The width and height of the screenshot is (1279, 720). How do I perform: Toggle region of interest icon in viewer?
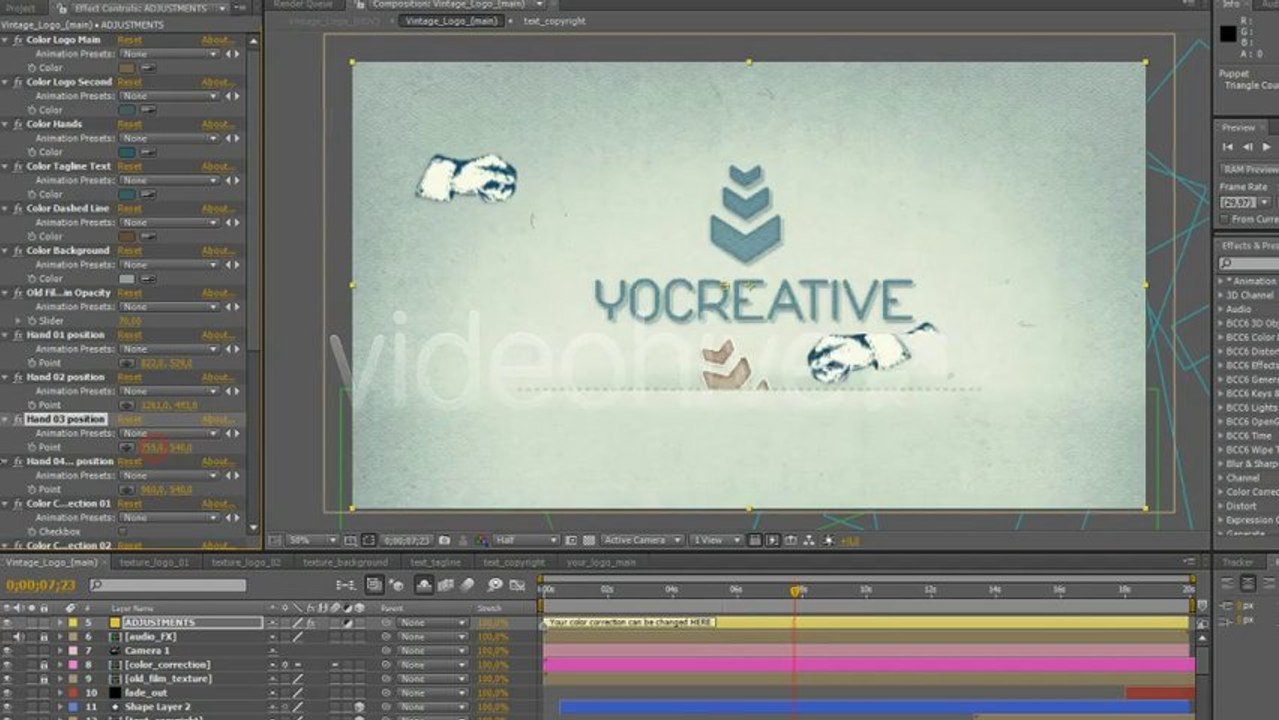click(570, 540)
